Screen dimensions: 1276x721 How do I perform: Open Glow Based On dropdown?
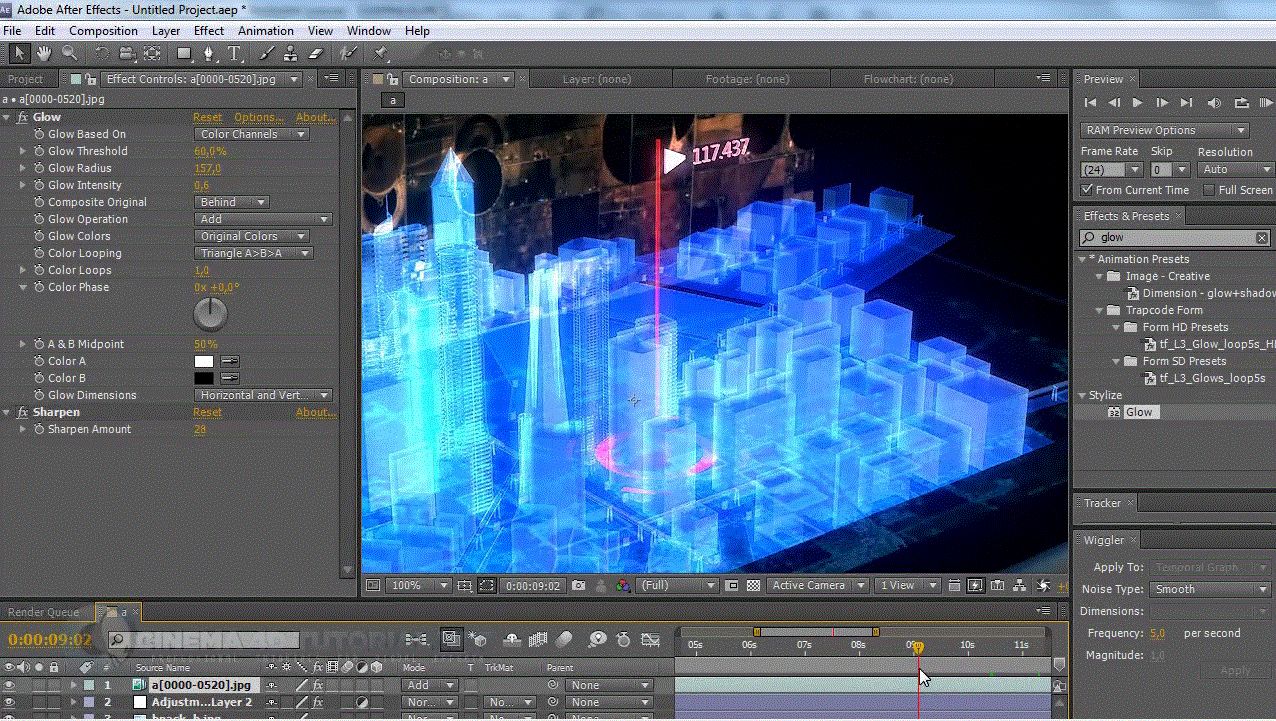click(x=252, y=134)
